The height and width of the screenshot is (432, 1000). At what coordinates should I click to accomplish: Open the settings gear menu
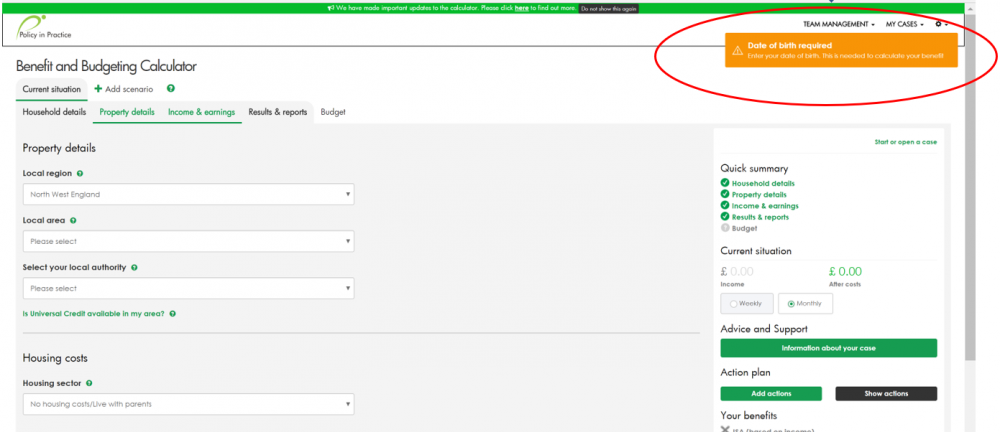(x=939, y=24)
